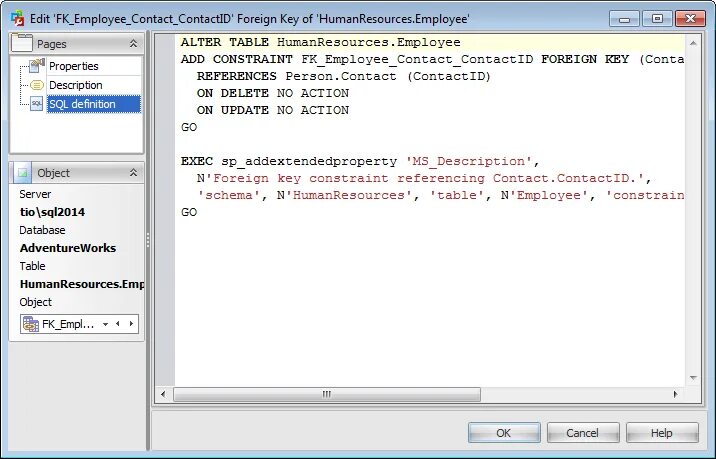Click the tio\sql2014 server name

[x=53, y=212]
